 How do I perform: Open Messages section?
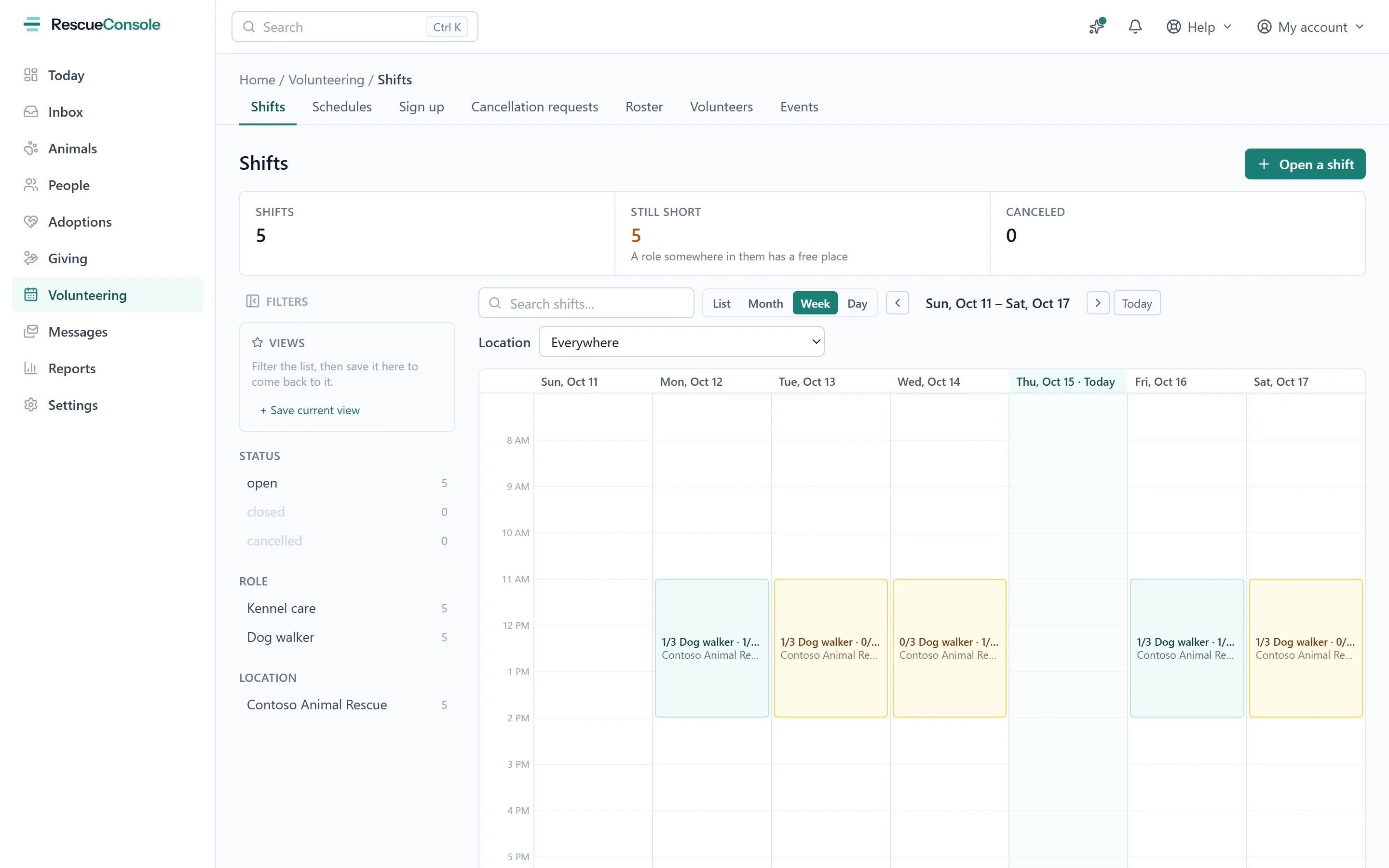(108, 332)
